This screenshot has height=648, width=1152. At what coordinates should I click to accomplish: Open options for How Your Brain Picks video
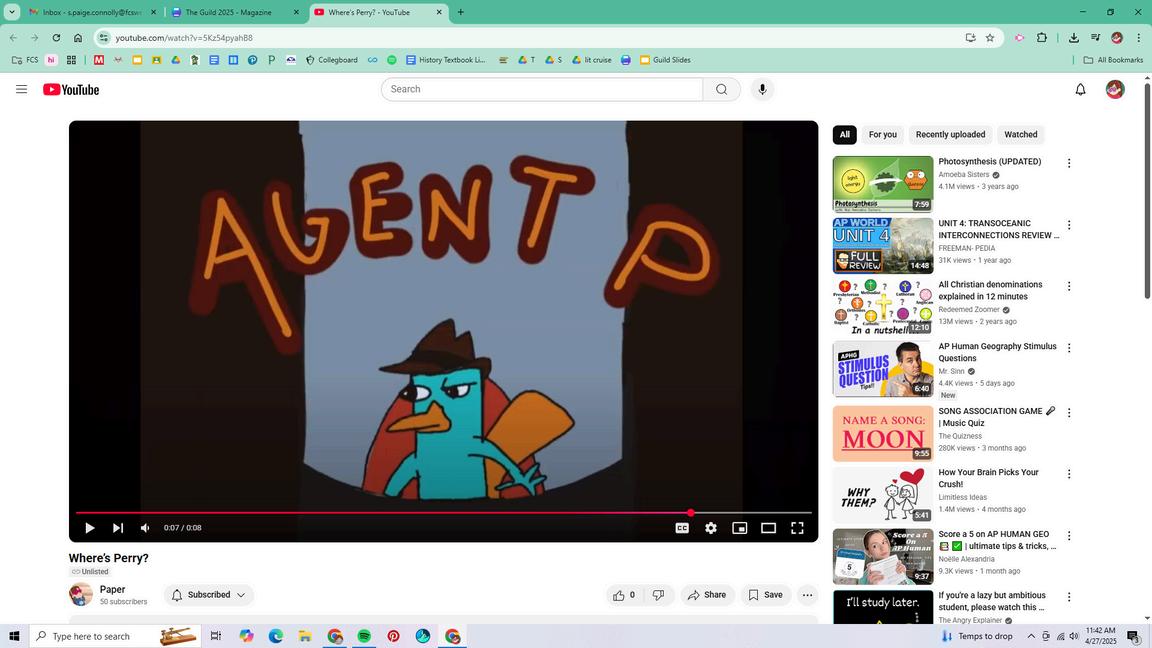[1069, 474]
